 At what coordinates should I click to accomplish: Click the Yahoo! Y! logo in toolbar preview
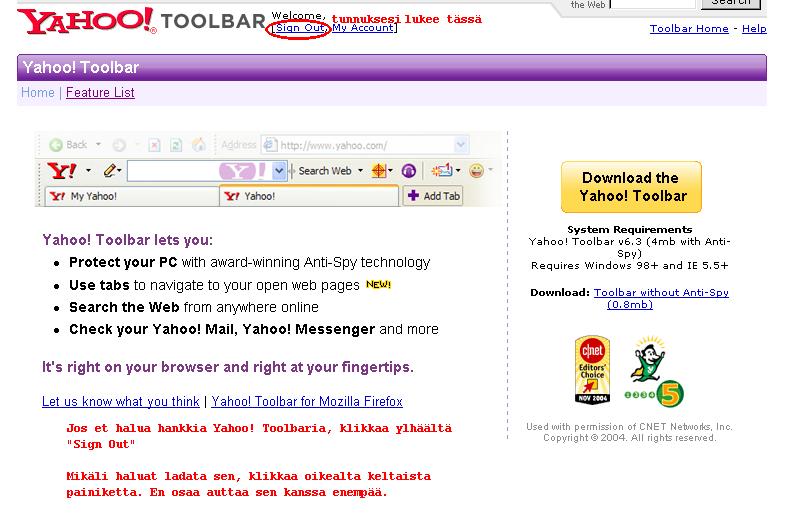pos(60,171)
